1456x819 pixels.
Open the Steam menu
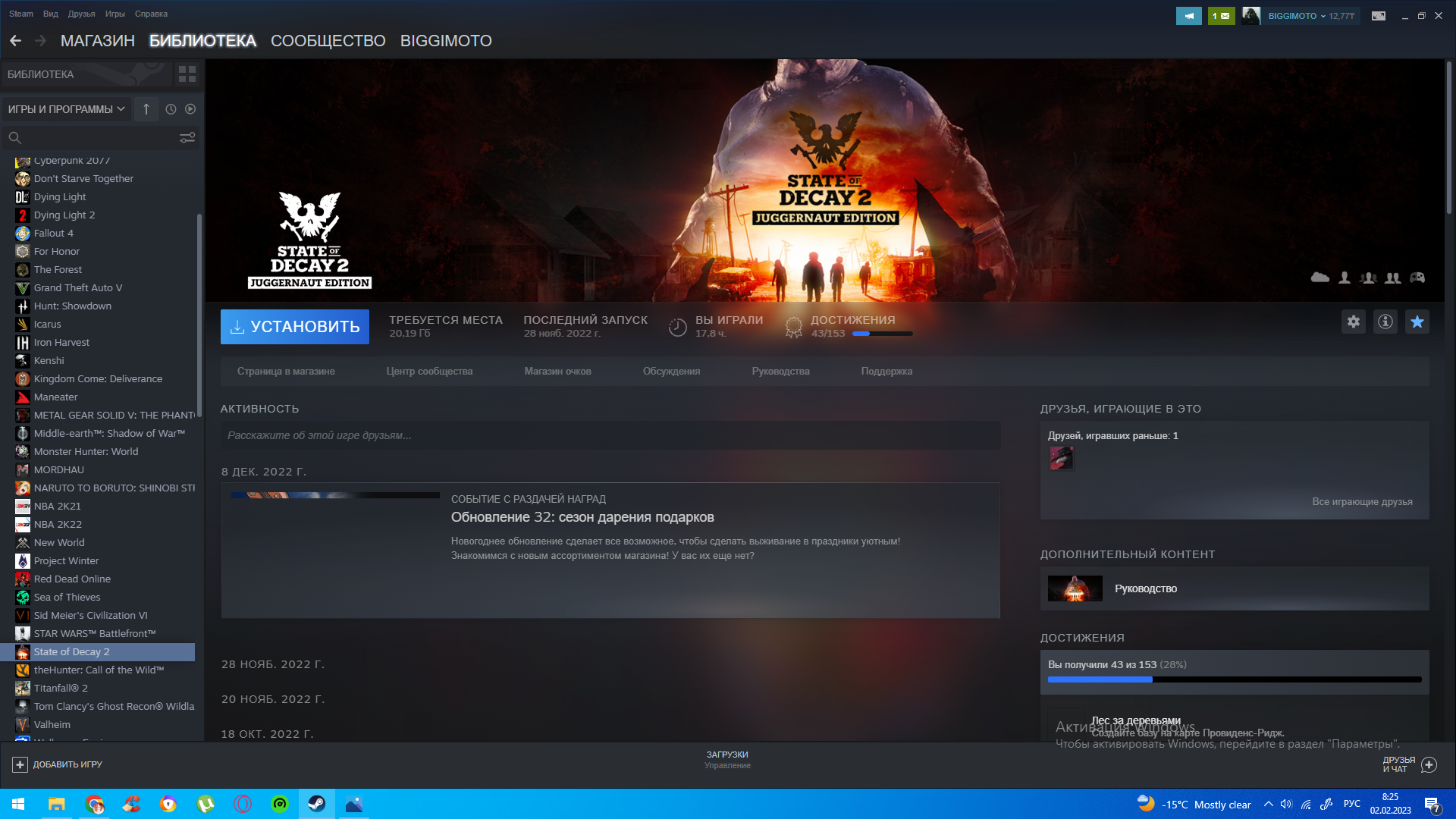coord(21,14)
